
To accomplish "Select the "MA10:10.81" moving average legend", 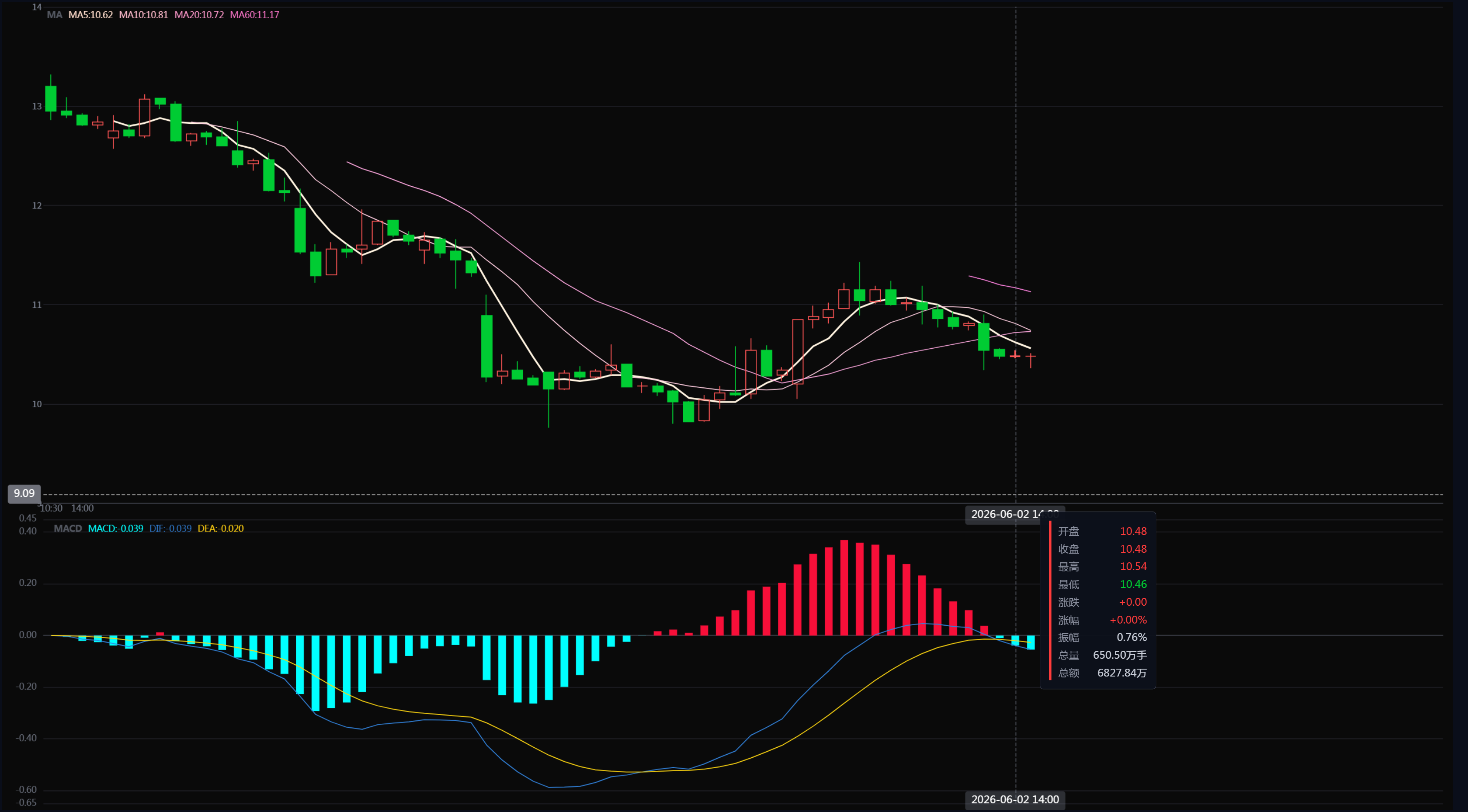I will point(144,15).
